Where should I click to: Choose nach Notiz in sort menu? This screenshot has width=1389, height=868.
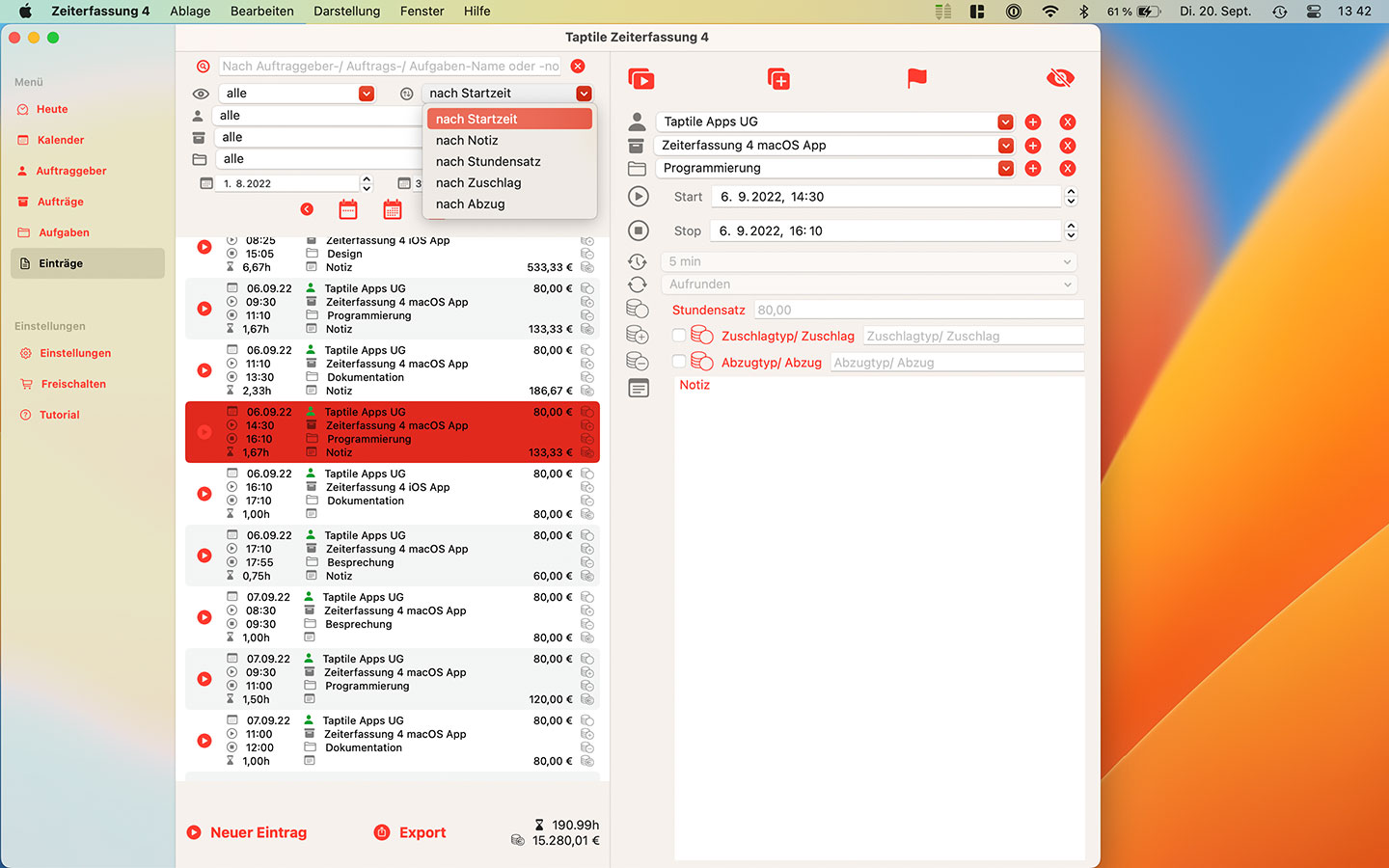[509, 141]
